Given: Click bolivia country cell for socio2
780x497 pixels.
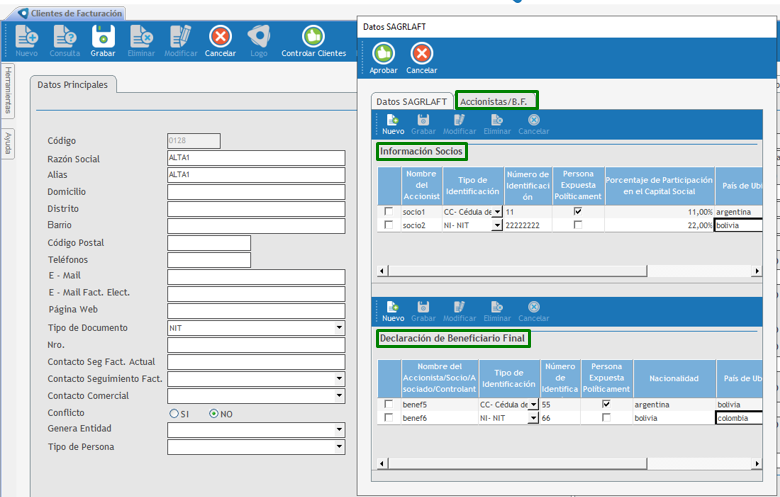Looking at the screenshot, I should click(x=738, y=225).
